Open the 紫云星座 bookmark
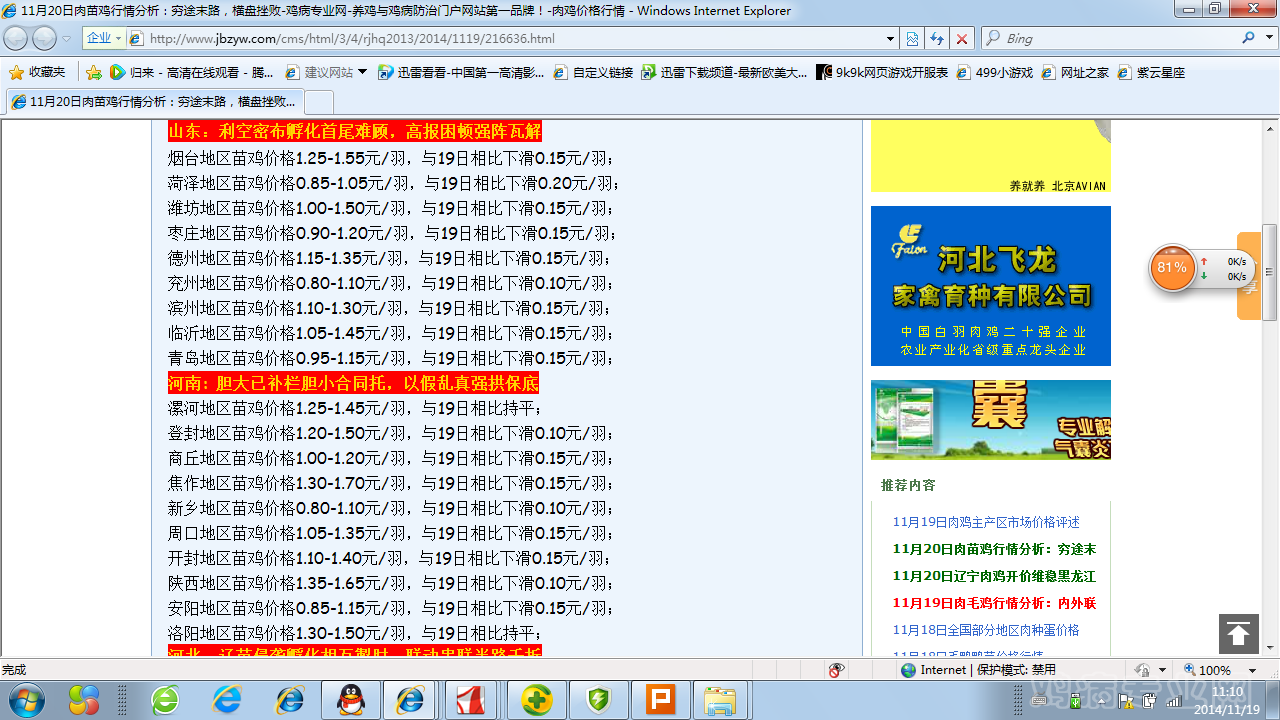Image resolution: width=1280 pixels, height=720 pixels. click(1151, 72)
